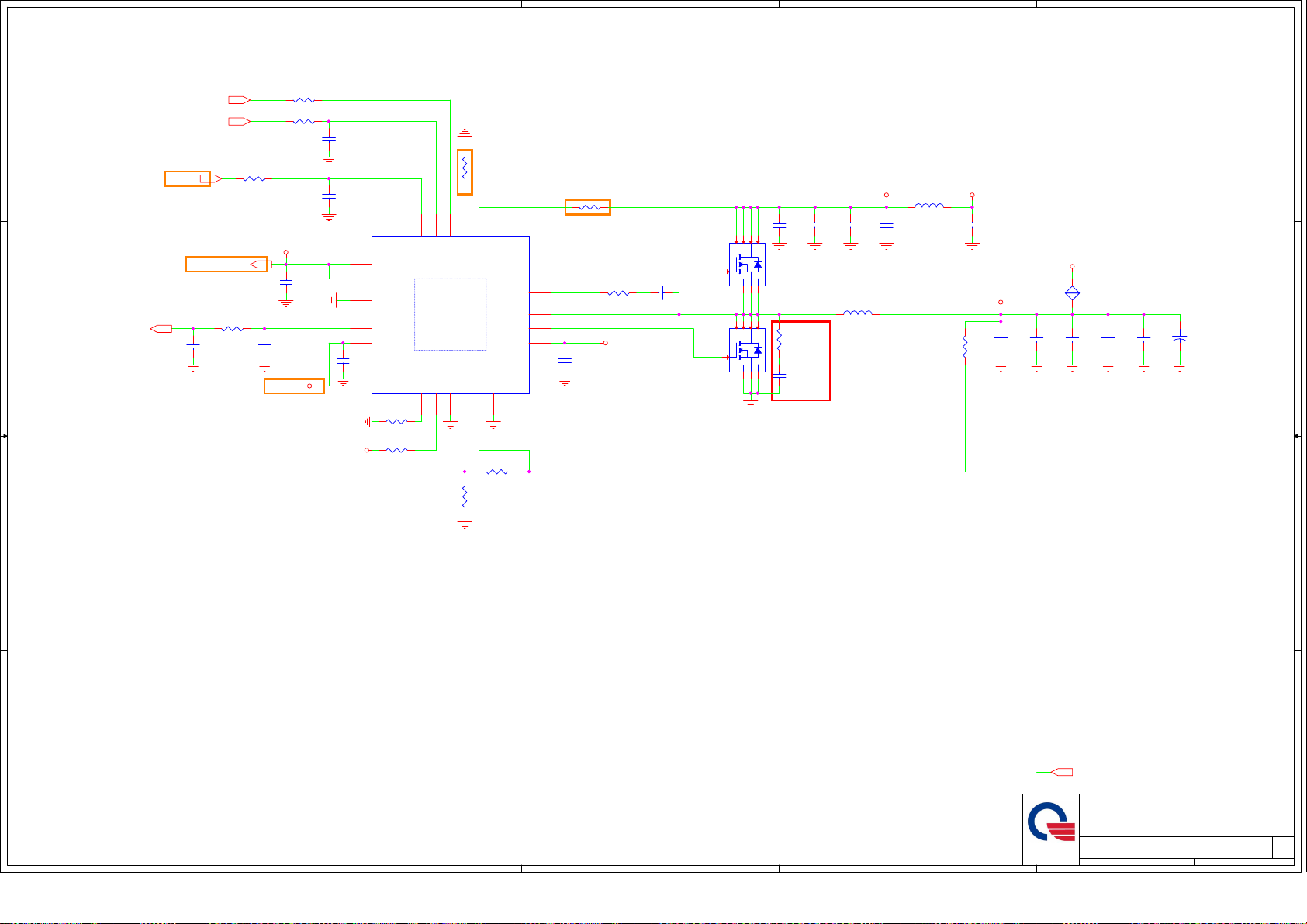Select the dotted thermal pad square inside IC
1307x924 pixels.
coord(450,314)
